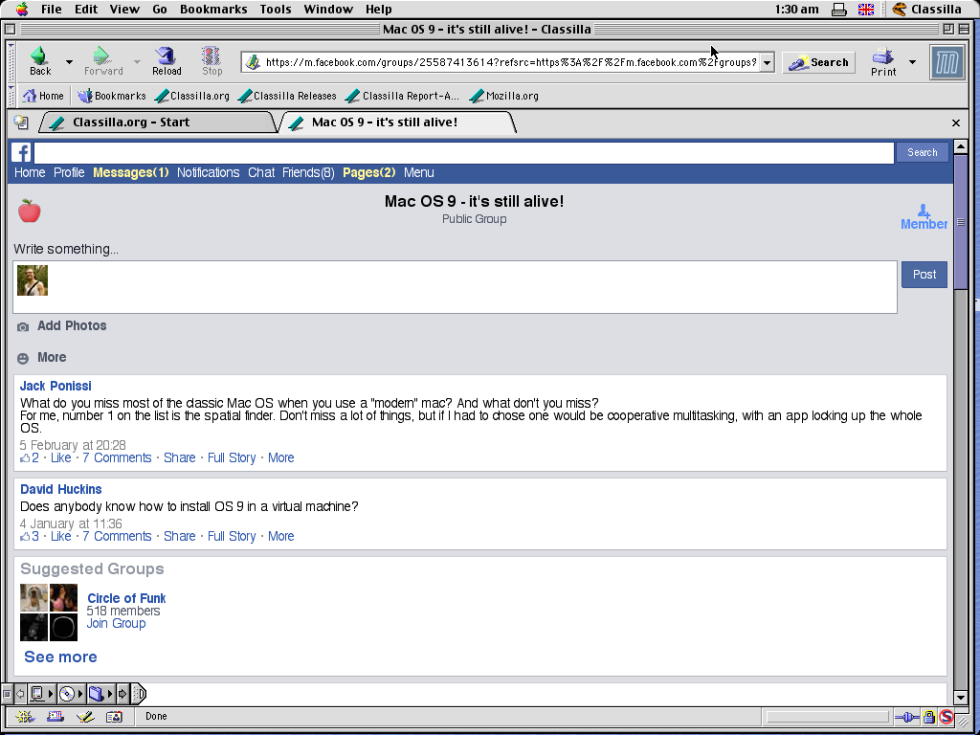Open the Print options dropdown arrow
980x735 pixels.
(912, 62)
